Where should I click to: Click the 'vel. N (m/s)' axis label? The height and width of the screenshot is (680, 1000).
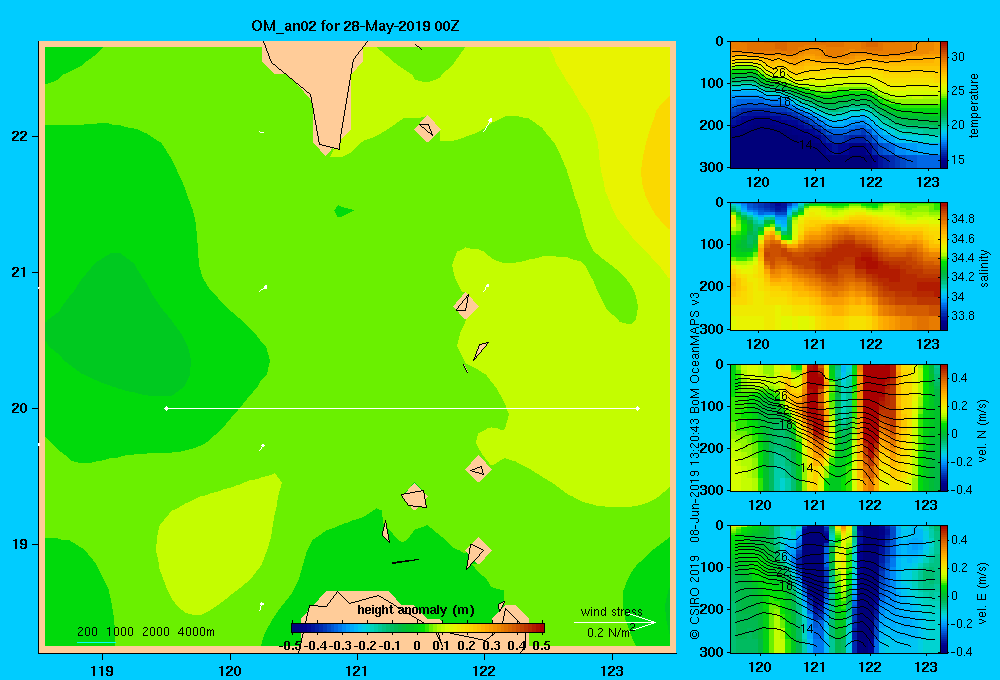(x=983, y=431)
